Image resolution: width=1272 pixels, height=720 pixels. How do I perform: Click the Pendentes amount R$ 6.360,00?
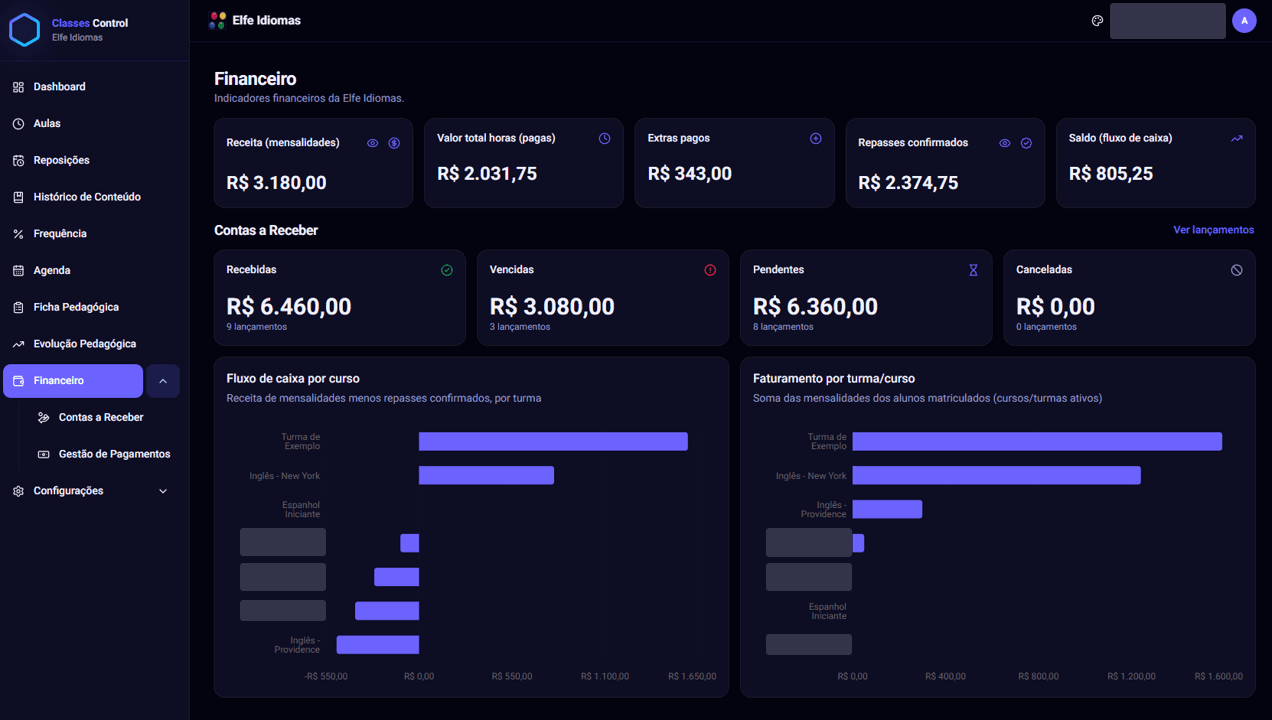click(815, 307)
